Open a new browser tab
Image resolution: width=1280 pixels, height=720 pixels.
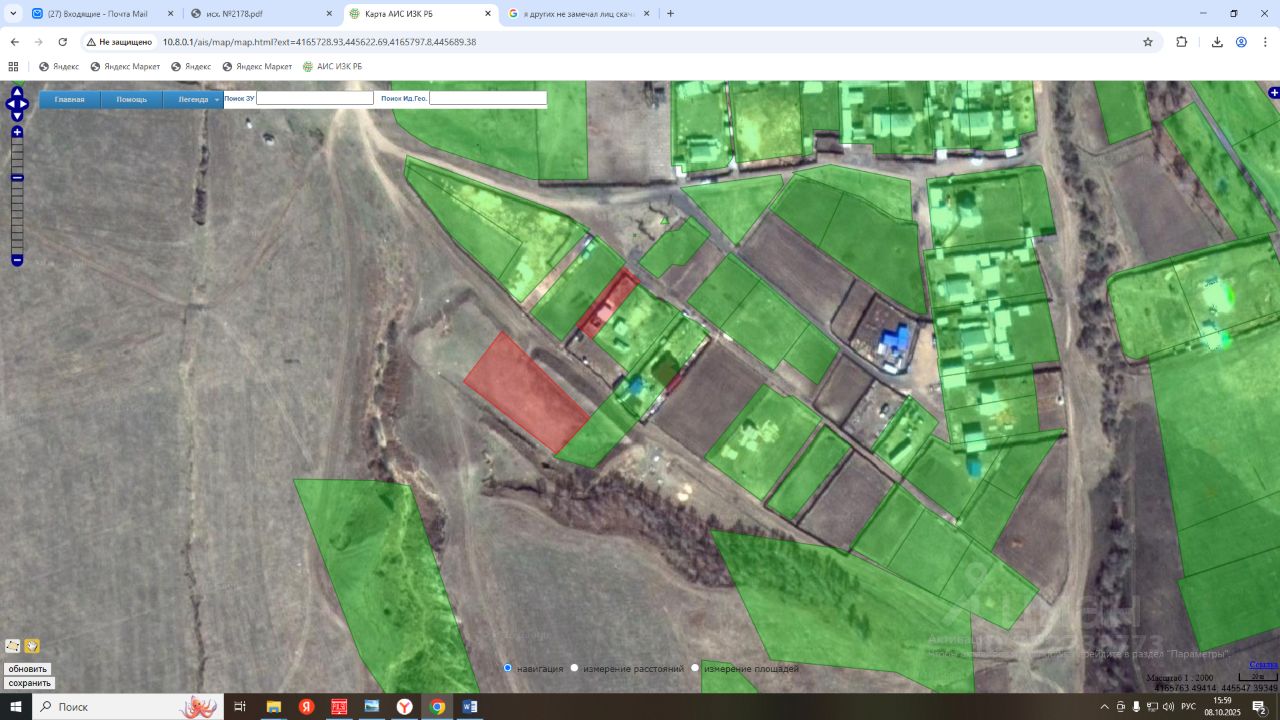tap(670, 14)
